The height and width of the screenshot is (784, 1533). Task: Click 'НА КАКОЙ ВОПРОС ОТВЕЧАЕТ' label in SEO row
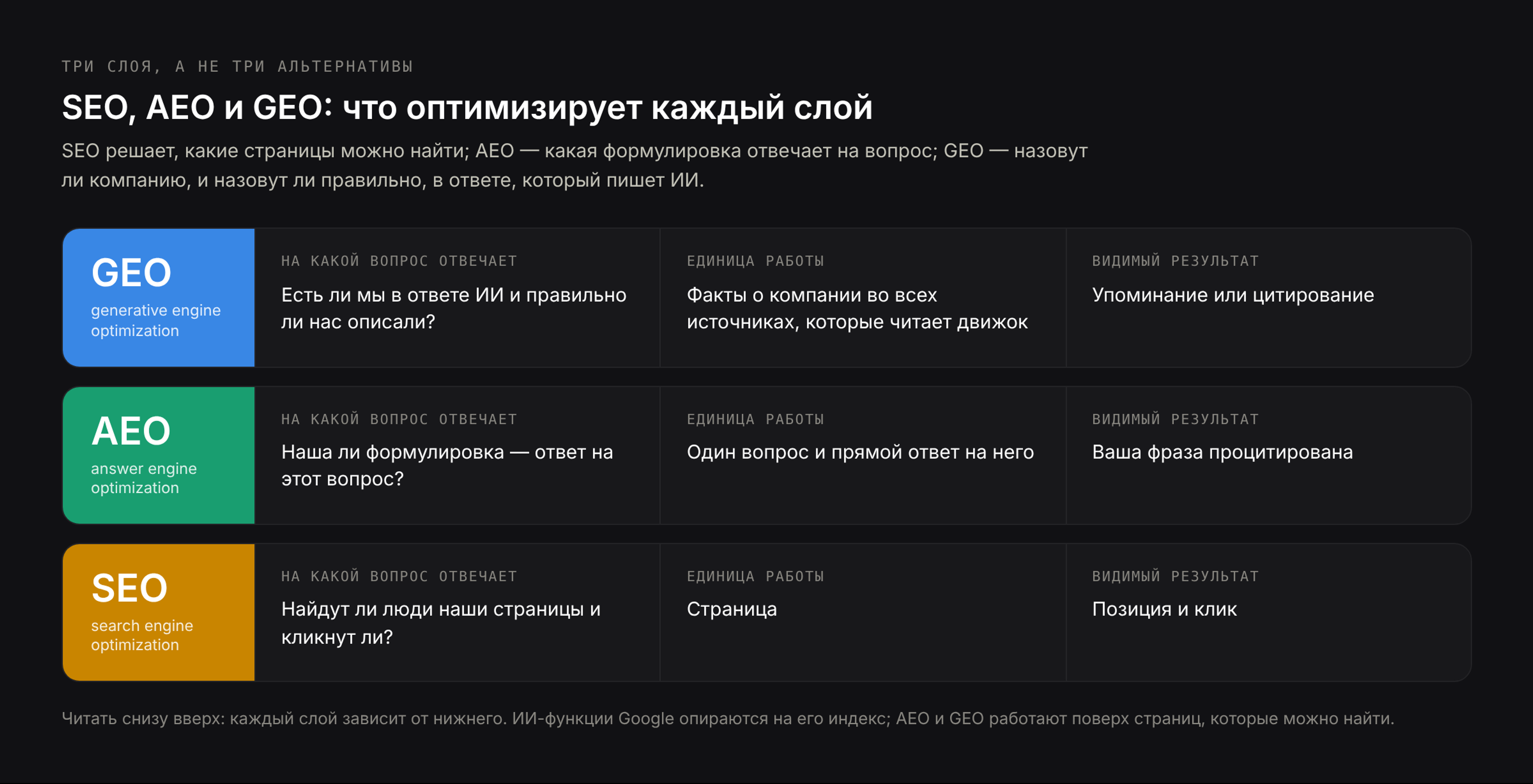[x=399, y=577]
